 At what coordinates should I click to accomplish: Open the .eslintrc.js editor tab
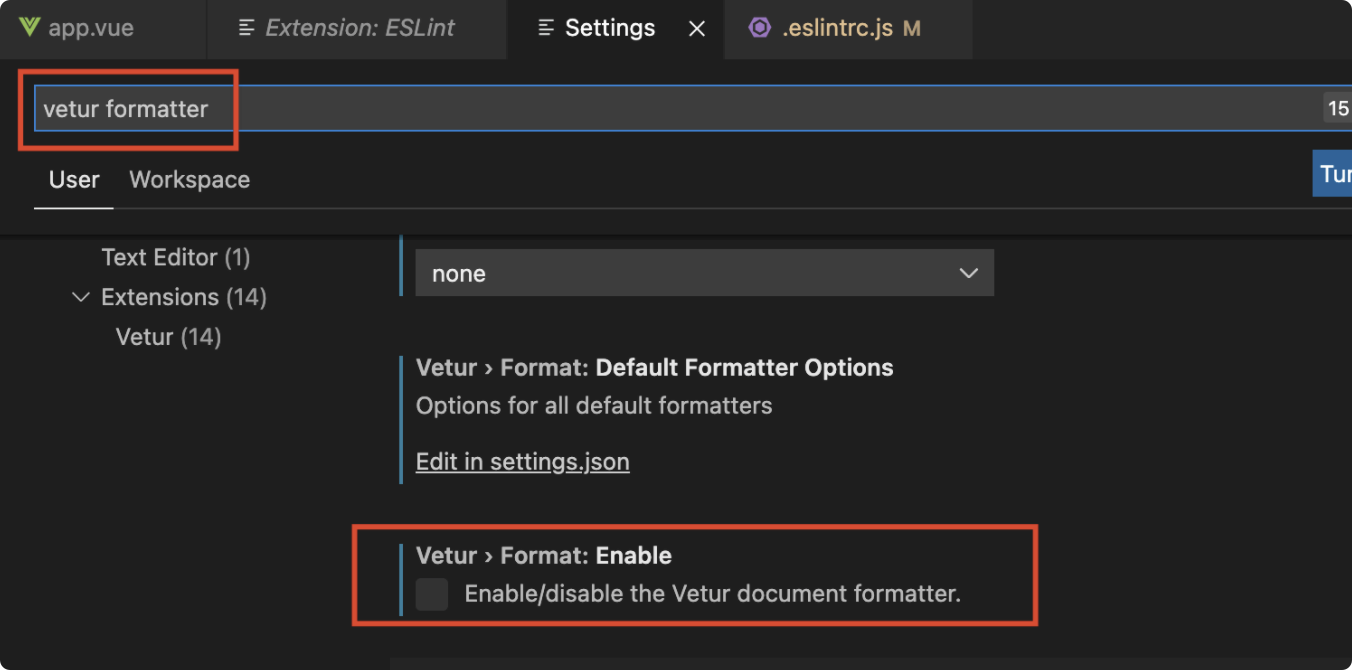[x=837, y=28]
